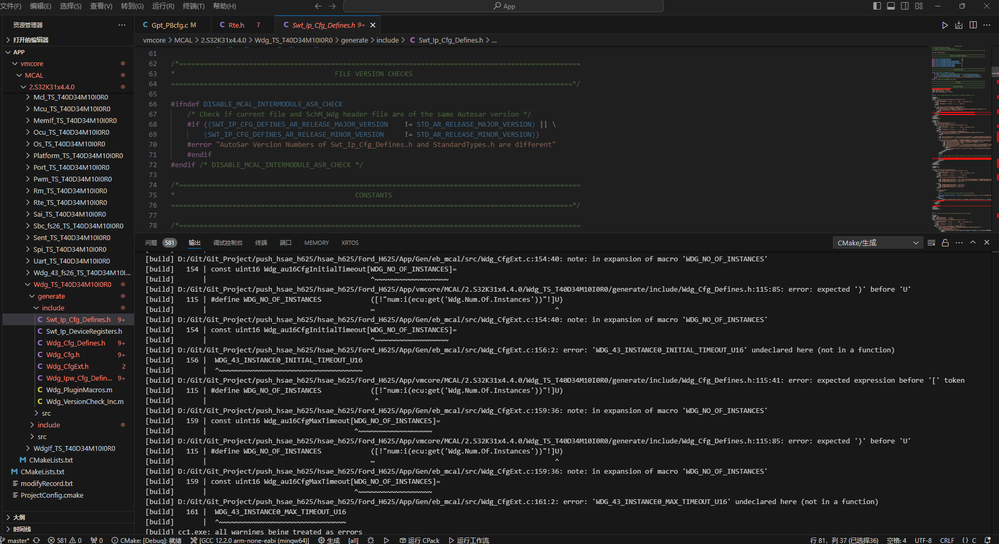Open the 选择(S) menu
Image resolution: width=999 pixels, height=544 pixels.
pos(71,6)
